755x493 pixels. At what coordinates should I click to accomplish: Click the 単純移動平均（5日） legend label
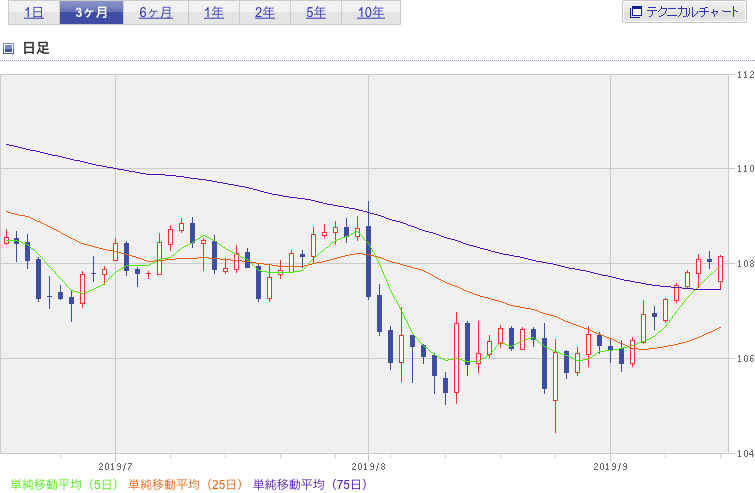tap(64, 484)
